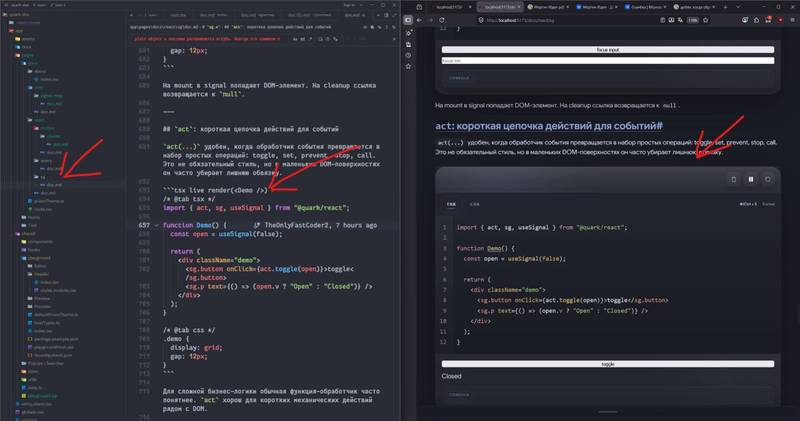Image resolution: width=800 pixels, height=421 pixels.
Task: Switch to the inactive first localhost browser tab
Action: (449, 7)
